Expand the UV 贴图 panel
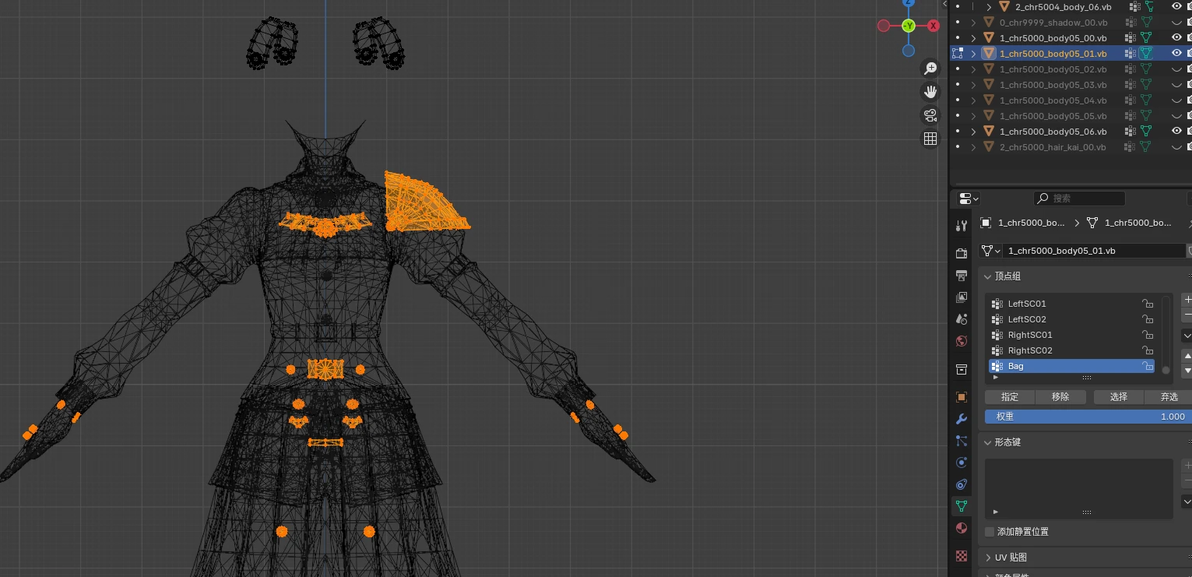This screenshot has width=1192, height=577. point(1010,557)
